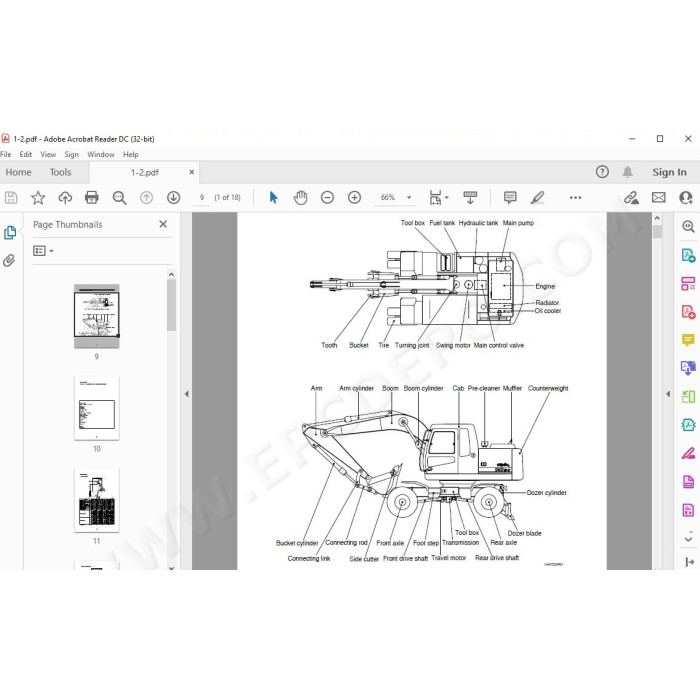Image resolution: width=700 pixels, height=700 pixels.
Task: Click the Save file icon
Action: click(11, 197)
